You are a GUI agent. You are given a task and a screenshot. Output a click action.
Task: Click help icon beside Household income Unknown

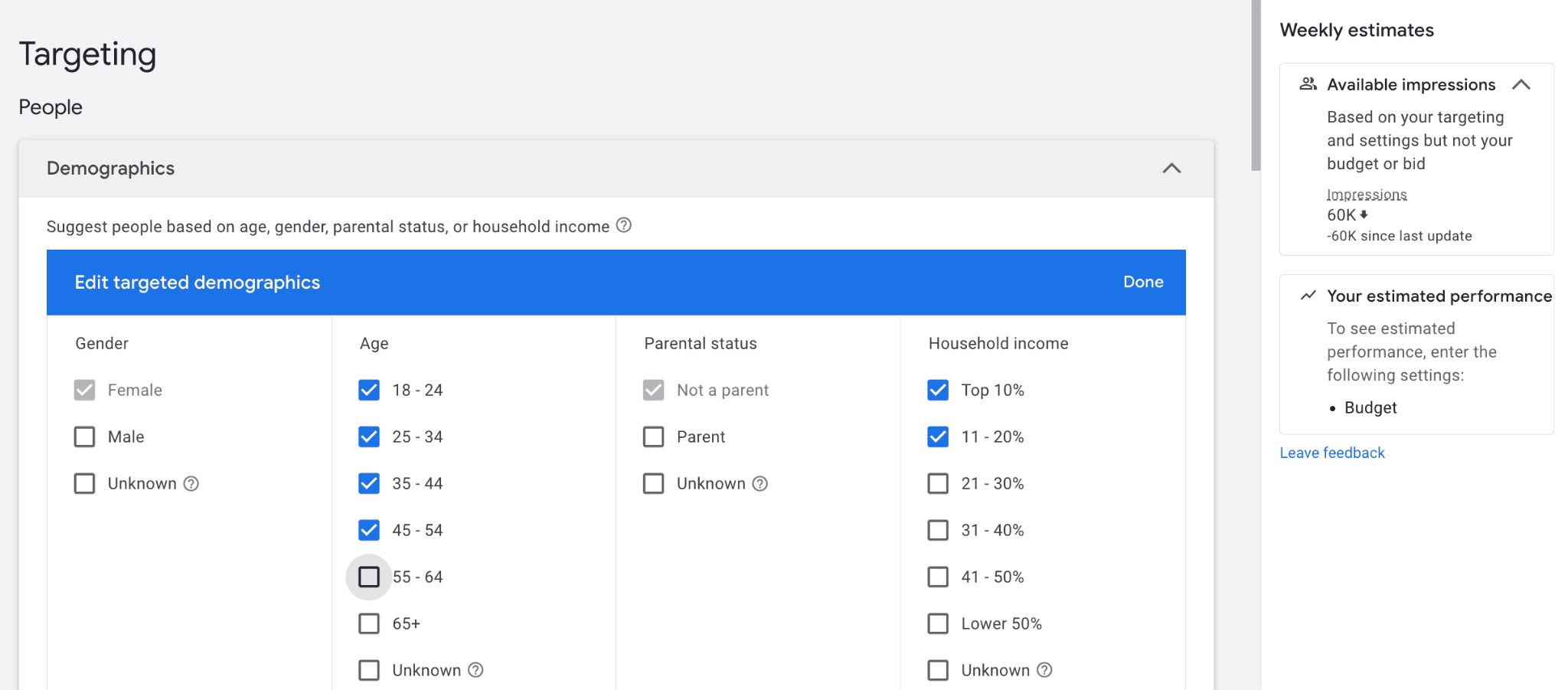point(1044,670)
